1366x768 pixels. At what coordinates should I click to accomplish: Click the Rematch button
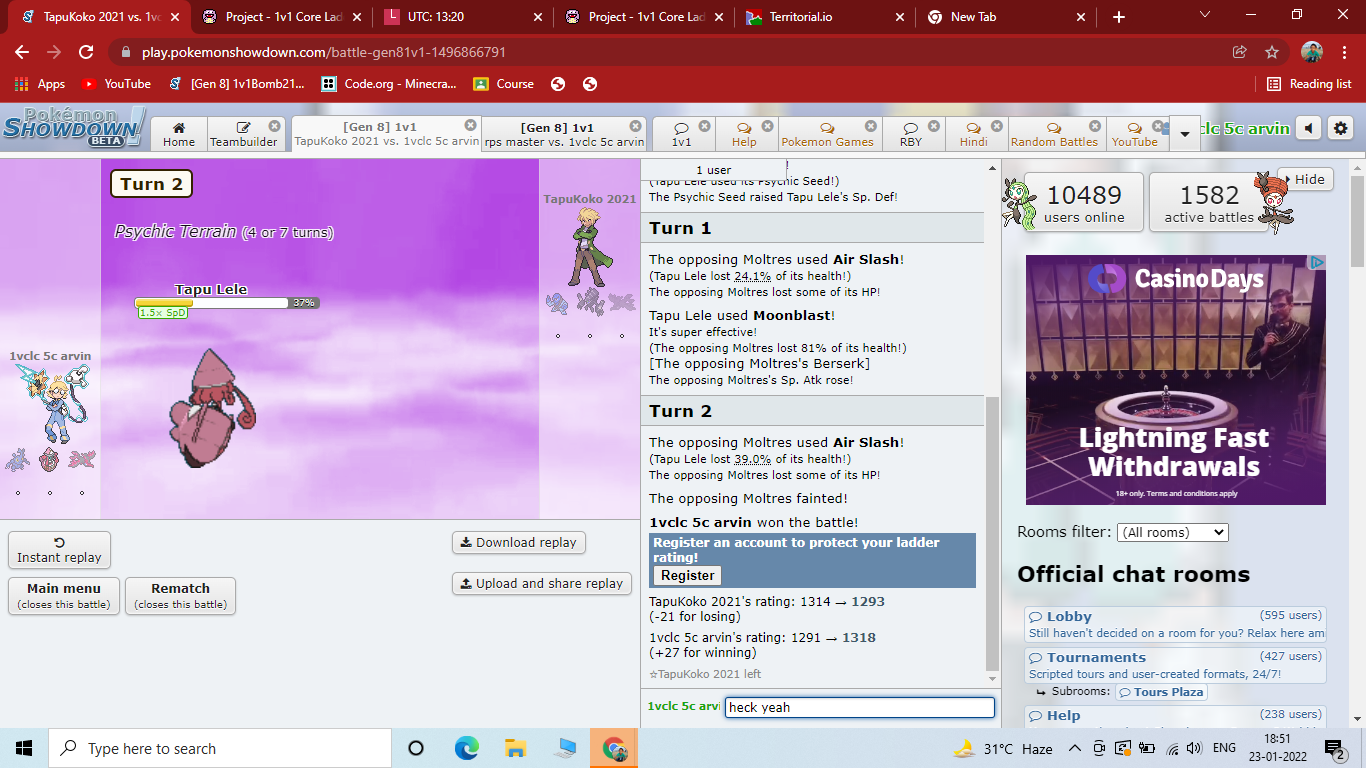180,596
